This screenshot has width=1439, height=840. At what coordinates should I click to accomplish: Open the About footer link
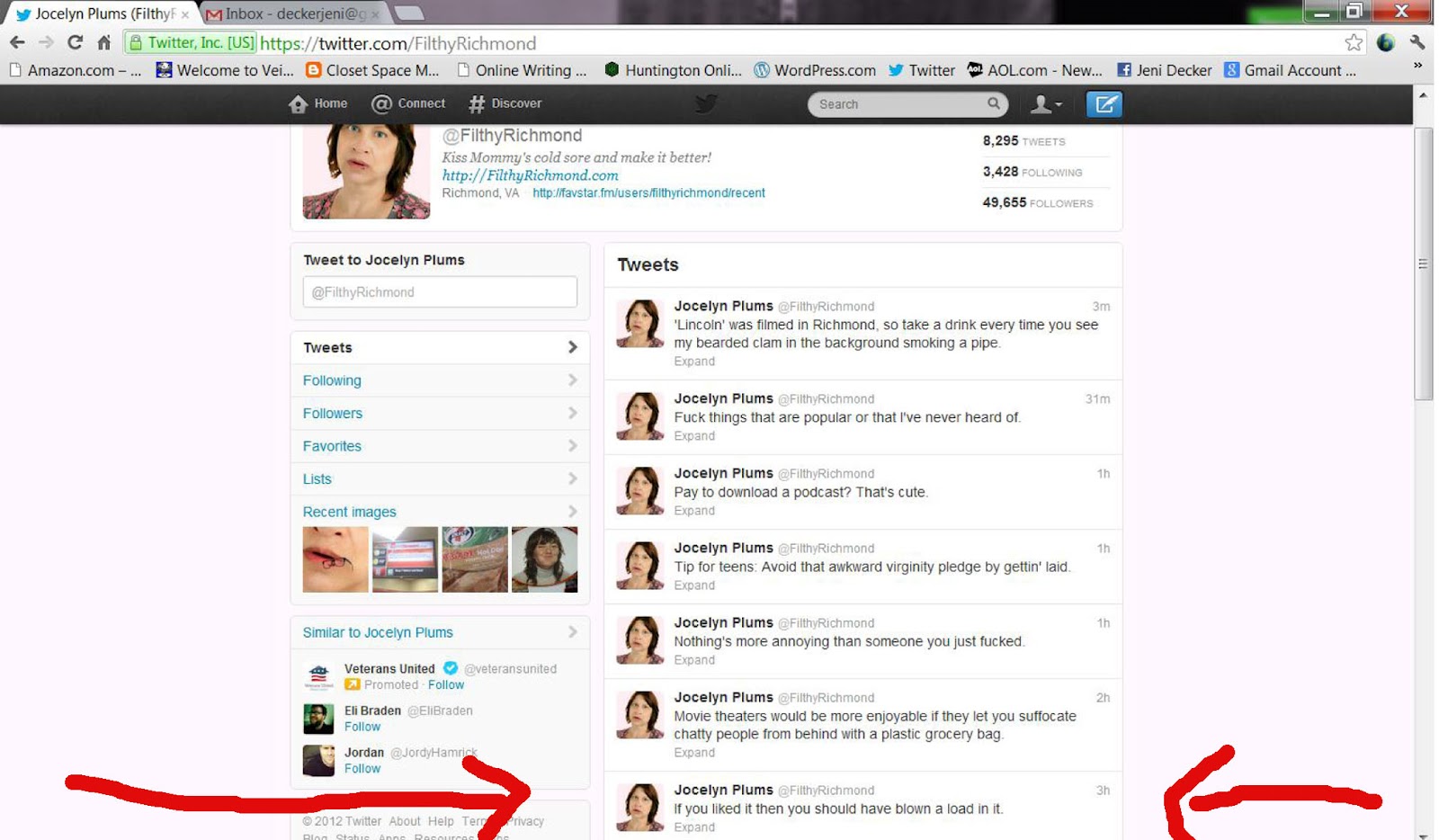pos(405,821)
